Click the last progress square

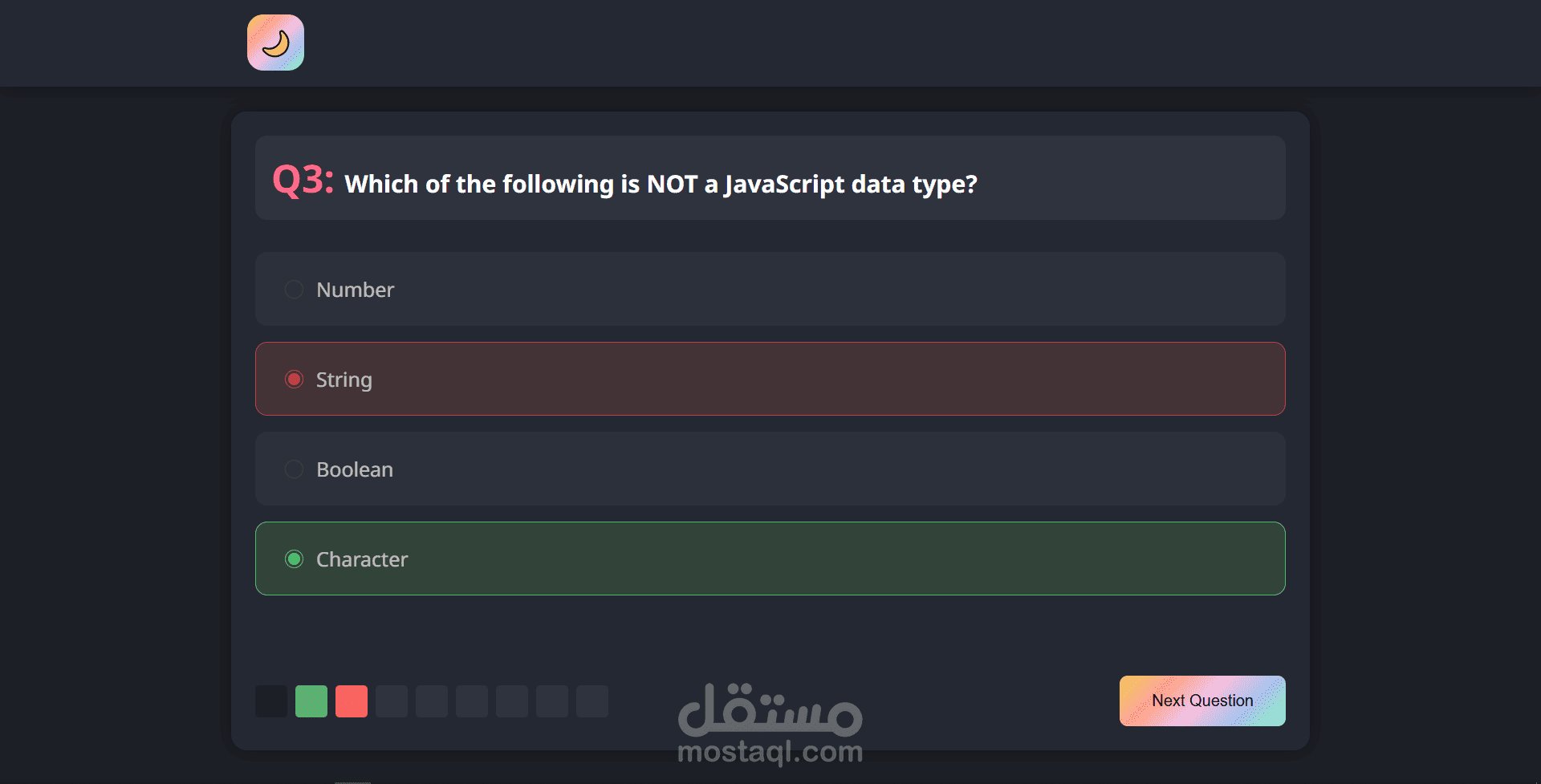coord(592,701)
